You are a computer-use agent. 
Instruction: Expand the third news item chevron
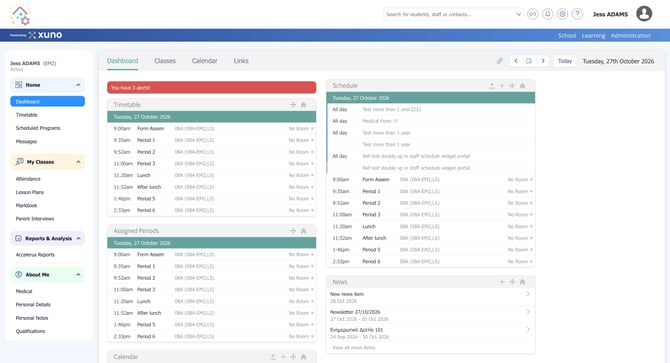pyautogui.click(x=528, y=330)
